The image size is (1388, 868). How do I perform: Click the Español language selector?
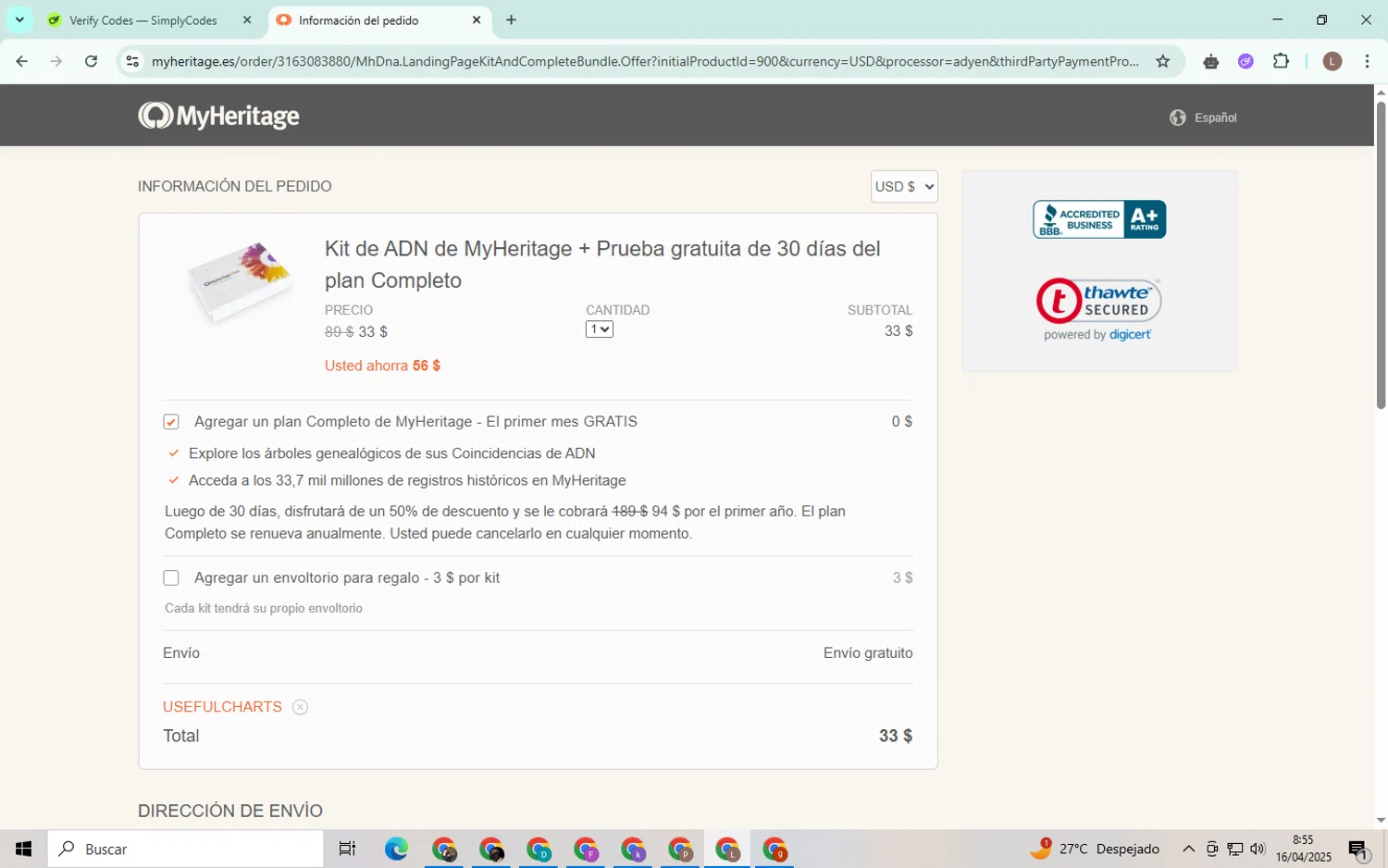coord(1215,118)
